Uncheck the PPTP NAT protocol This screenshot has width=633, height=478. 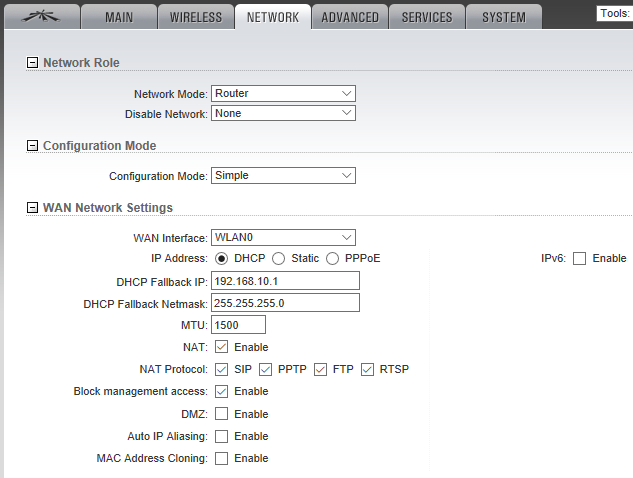click(x=265, y=369)
